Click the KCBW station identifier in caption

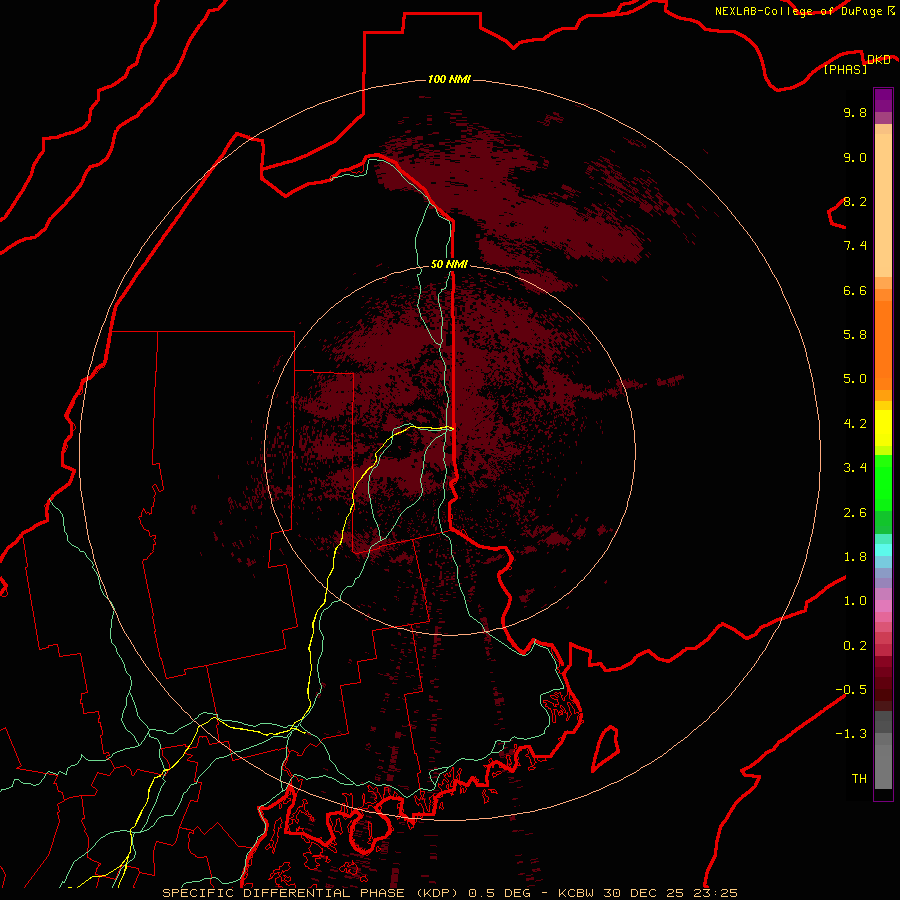point(576,893)
